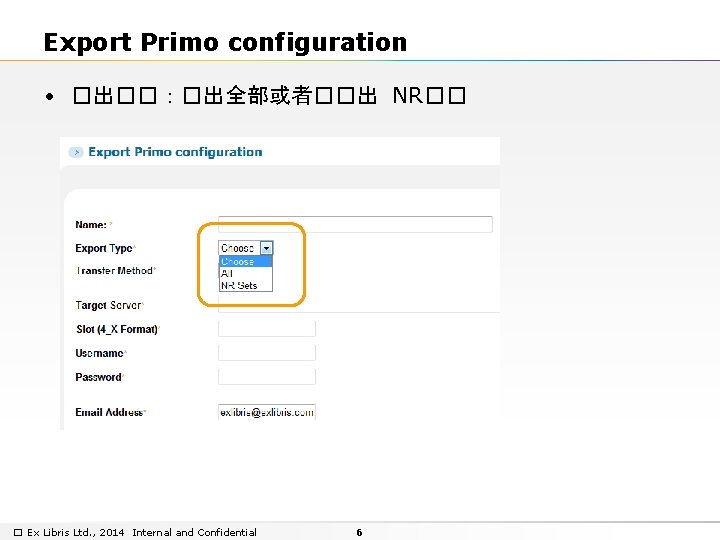Viewport: 720px width, 540px height.
Task: Click the Slot (4_X Format) input field
Action: tap(267, 329)
